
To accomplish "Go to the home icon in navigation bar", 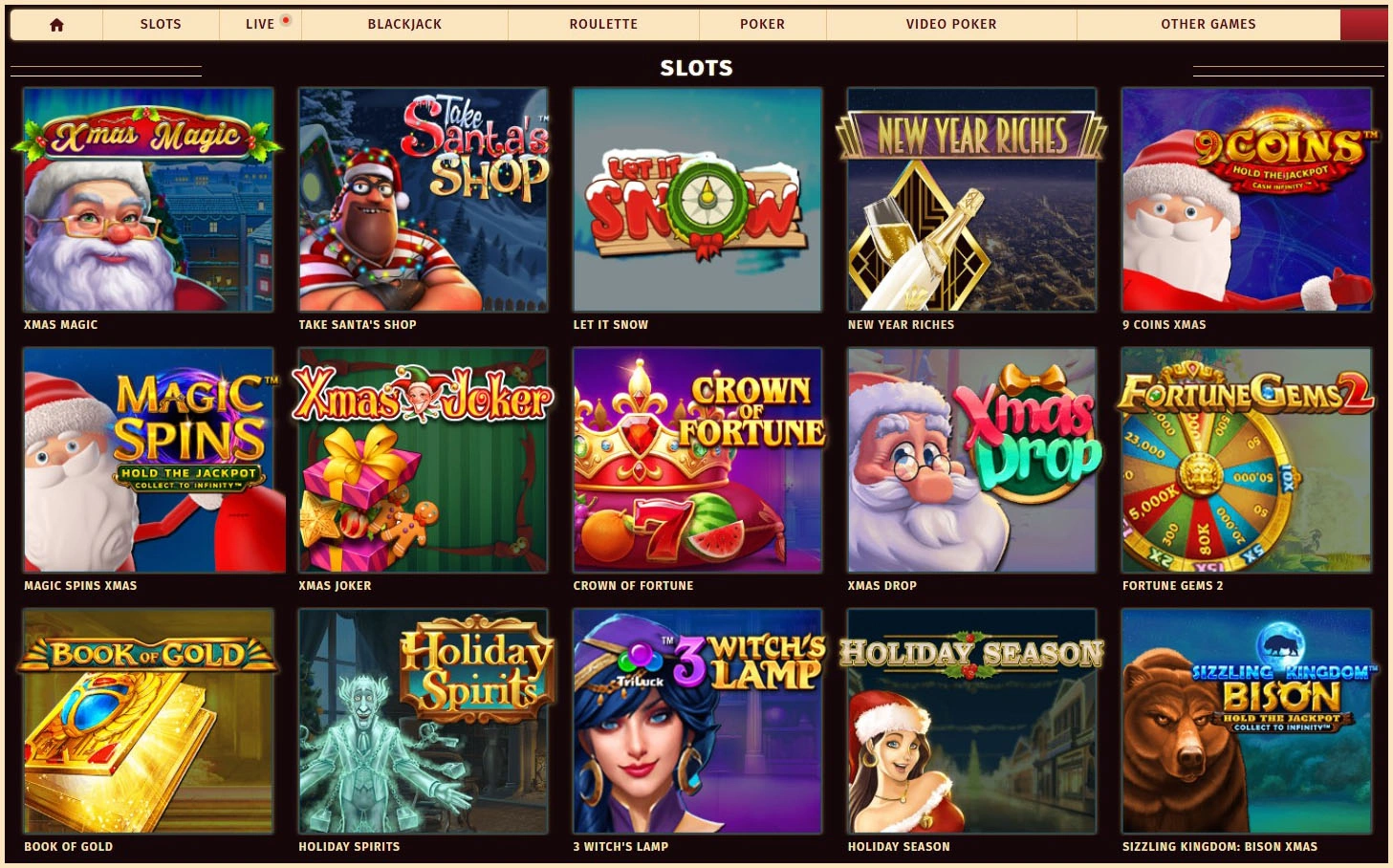I will click(56, 25).
